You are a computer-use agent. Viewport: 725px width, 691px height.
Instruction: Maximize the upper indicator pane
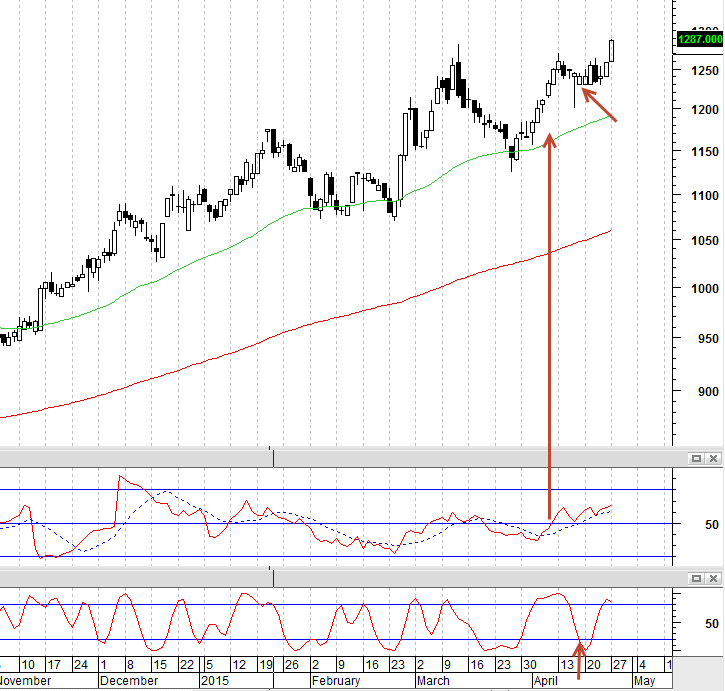click(x=696, y=458)
